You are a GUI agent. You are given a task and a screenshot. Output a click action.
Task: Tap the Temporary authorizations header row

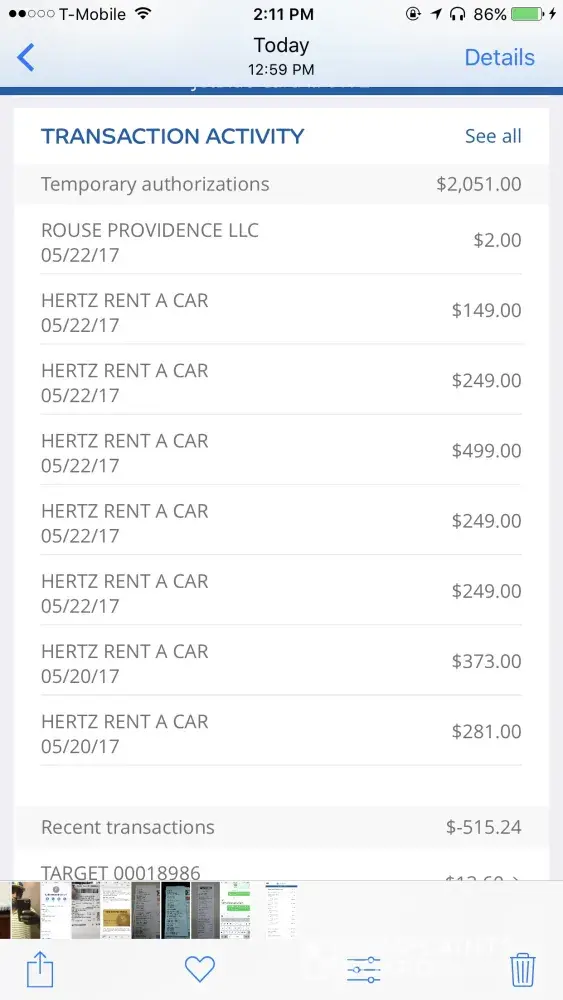pos(281,184)
